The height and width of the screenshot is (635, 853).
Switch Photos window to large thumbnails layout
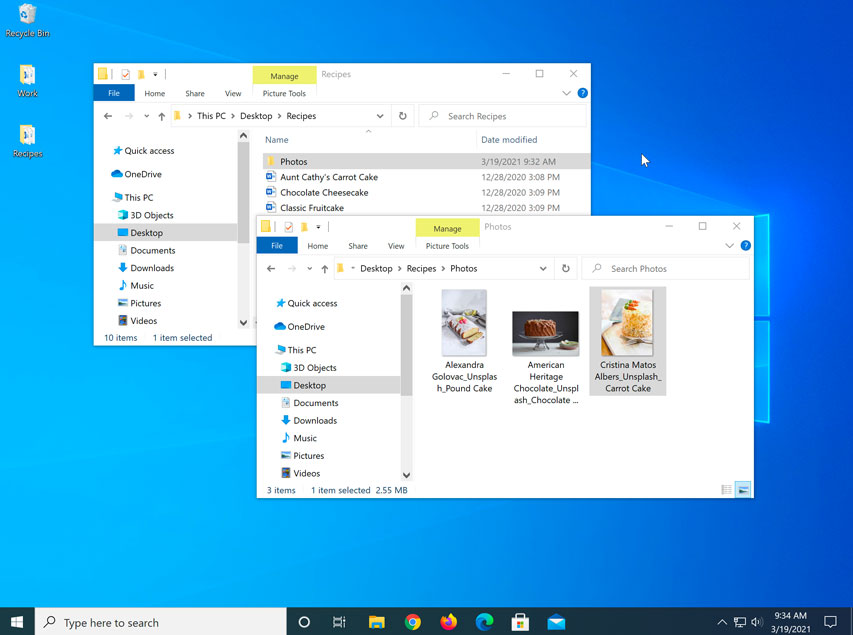[x=741, y=489]
